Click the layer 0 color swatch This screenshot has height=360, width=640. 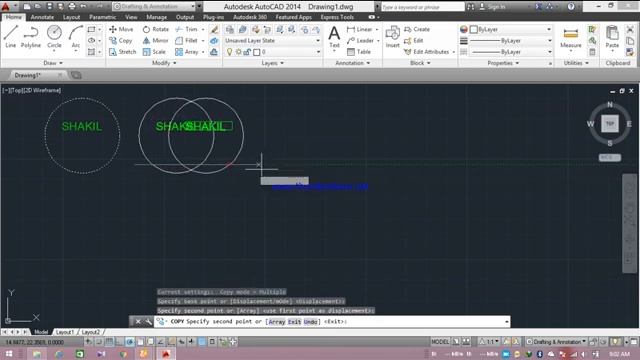(256, 52)
